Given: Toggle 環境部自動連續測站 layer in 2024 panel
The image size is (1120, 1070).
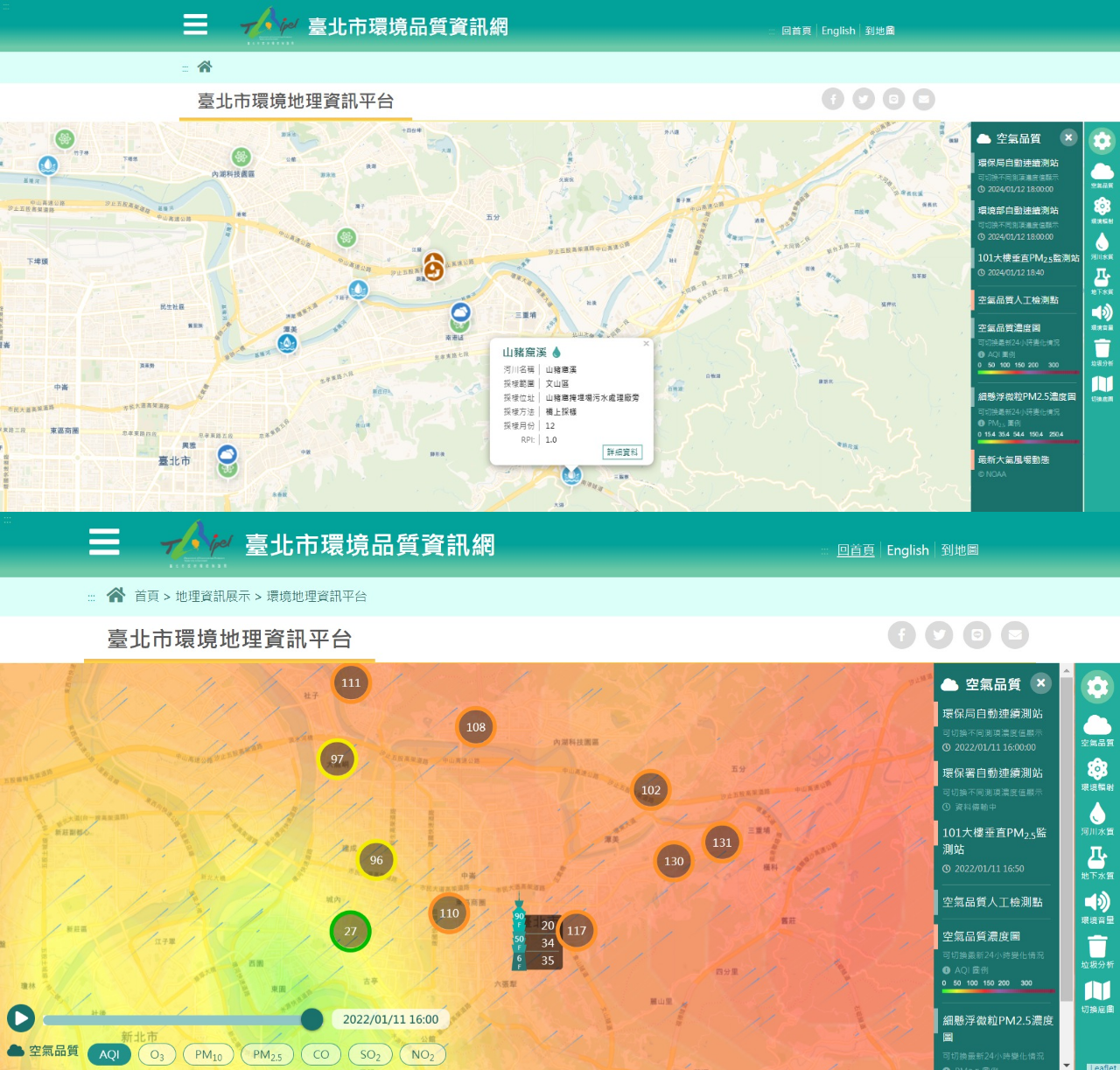Looking at the screenshot, I should click(1018, 210).
